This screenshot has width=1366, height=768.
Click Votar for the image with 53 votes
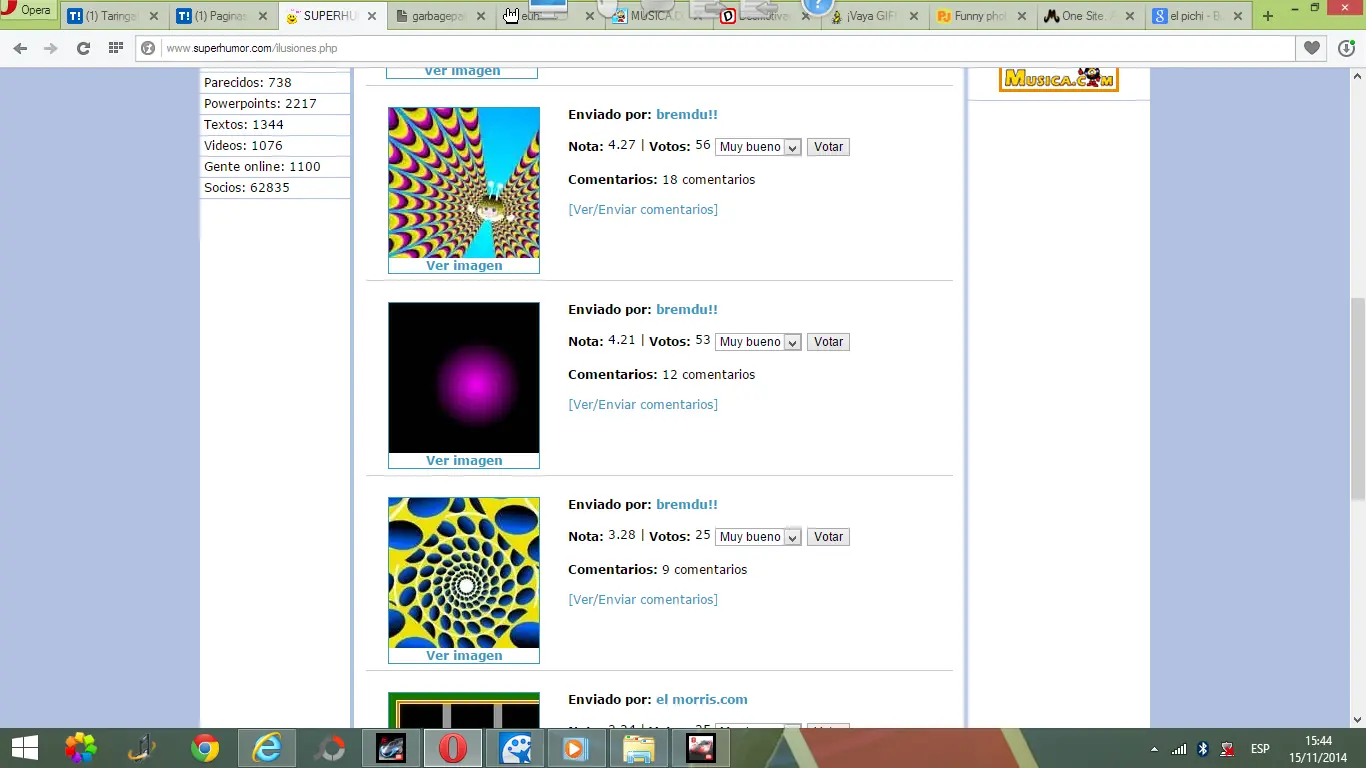point(828,342)
